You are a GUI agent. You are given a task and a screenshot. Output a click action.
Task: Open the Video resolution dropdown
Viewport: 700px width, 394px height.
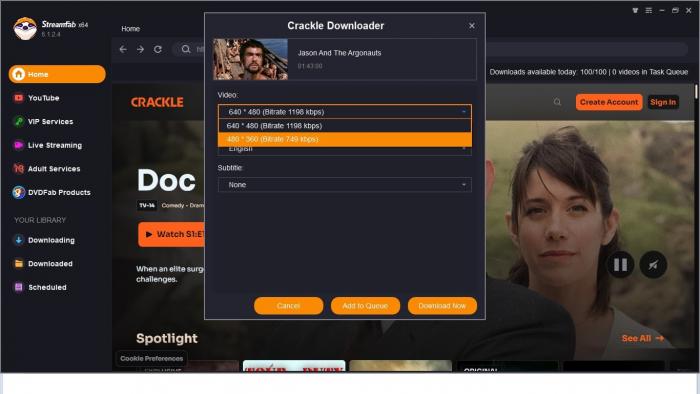pos(345,112)
